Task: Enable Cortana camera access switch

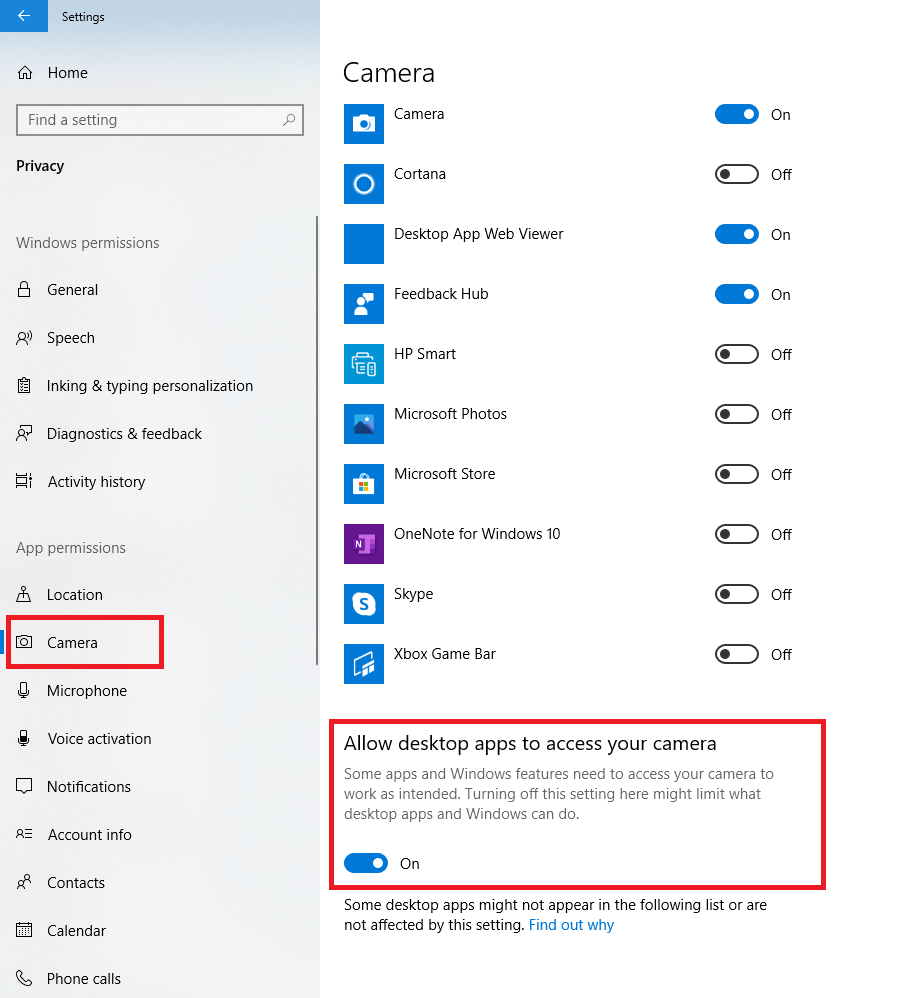Action: pyautogui.click(x=737, y=174)
